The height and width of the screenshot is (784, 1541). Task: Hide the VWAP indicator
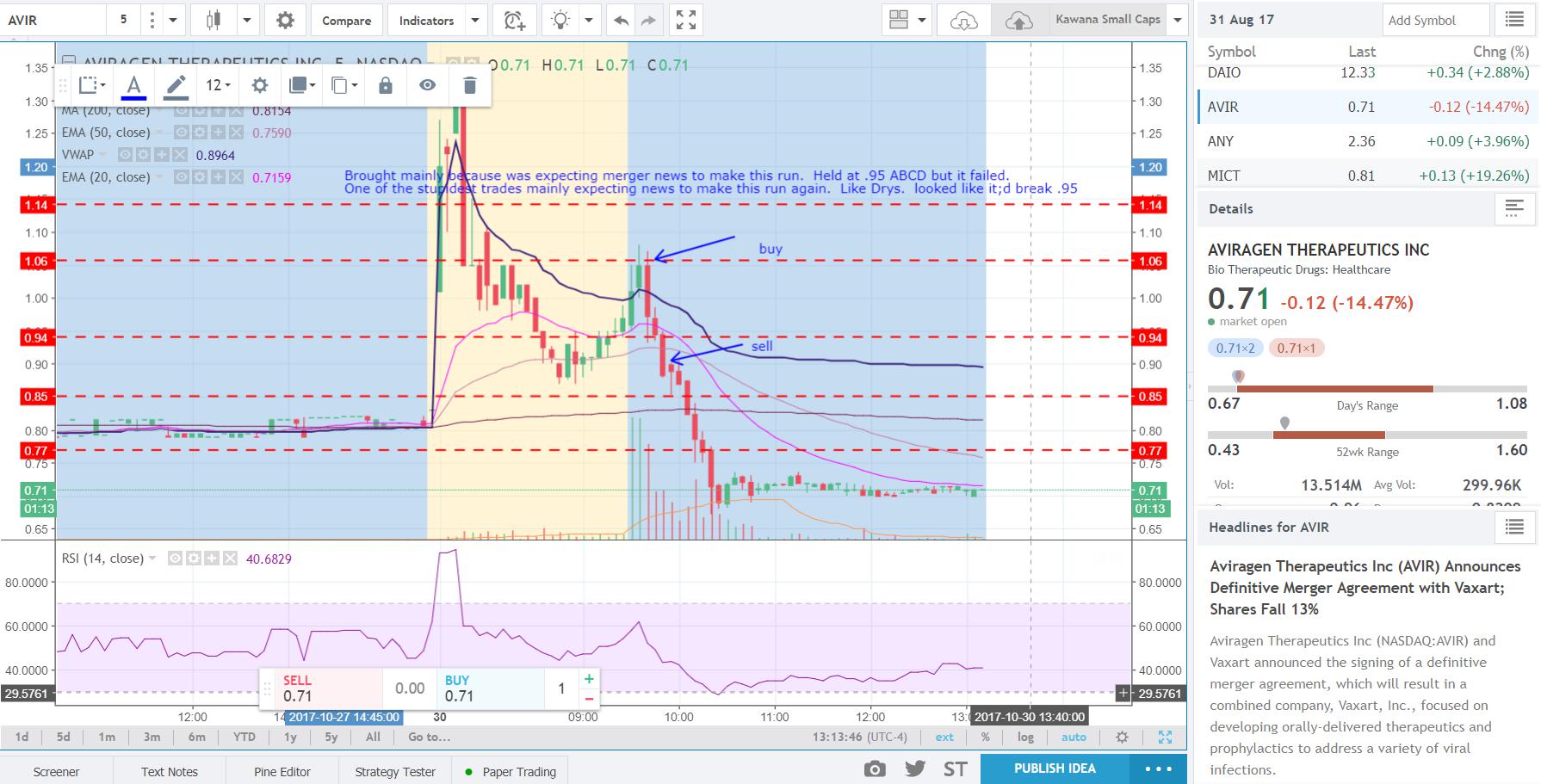point(125,155)
